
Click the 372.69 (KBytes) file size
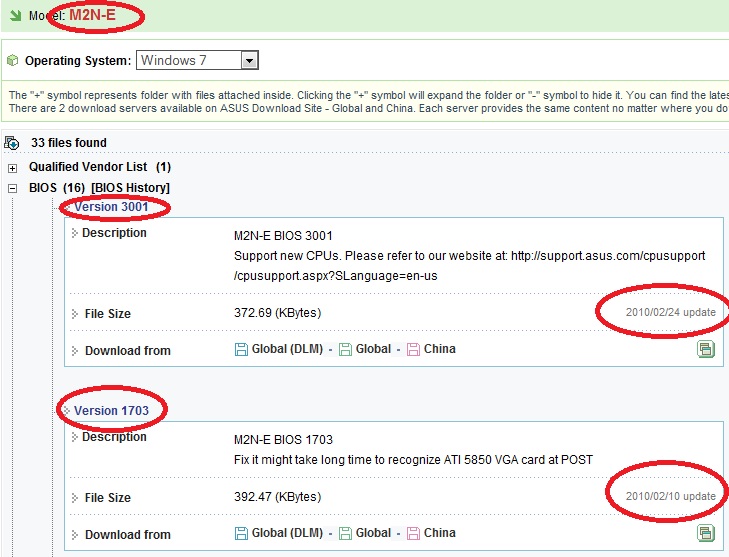(x=278, y=312)
